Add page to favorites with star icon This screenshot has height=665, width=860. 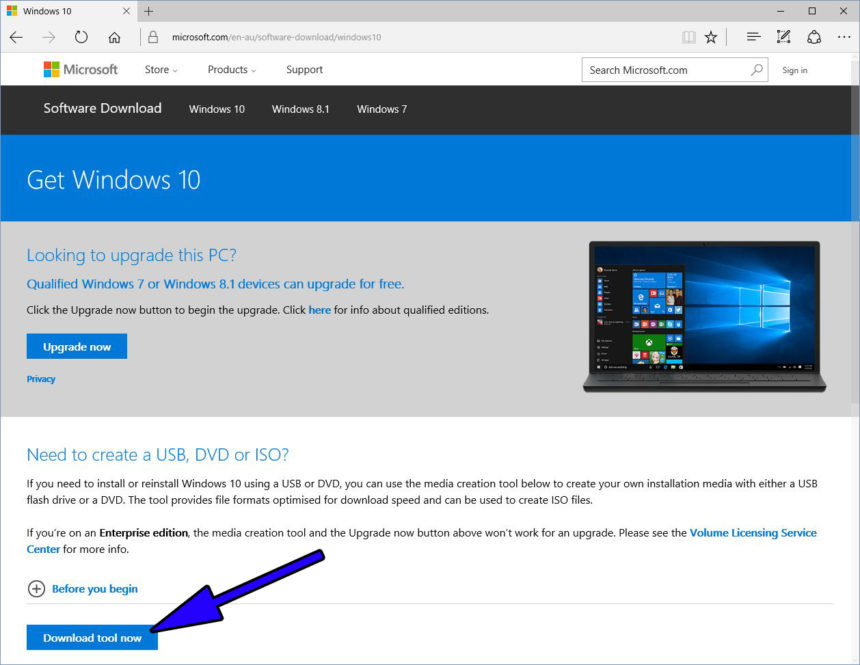[x=711, y=37]
